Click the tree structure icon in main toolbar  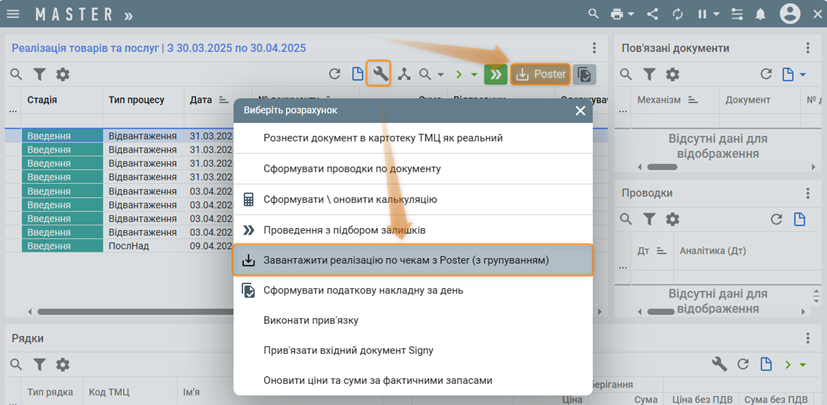coord(404,74)
